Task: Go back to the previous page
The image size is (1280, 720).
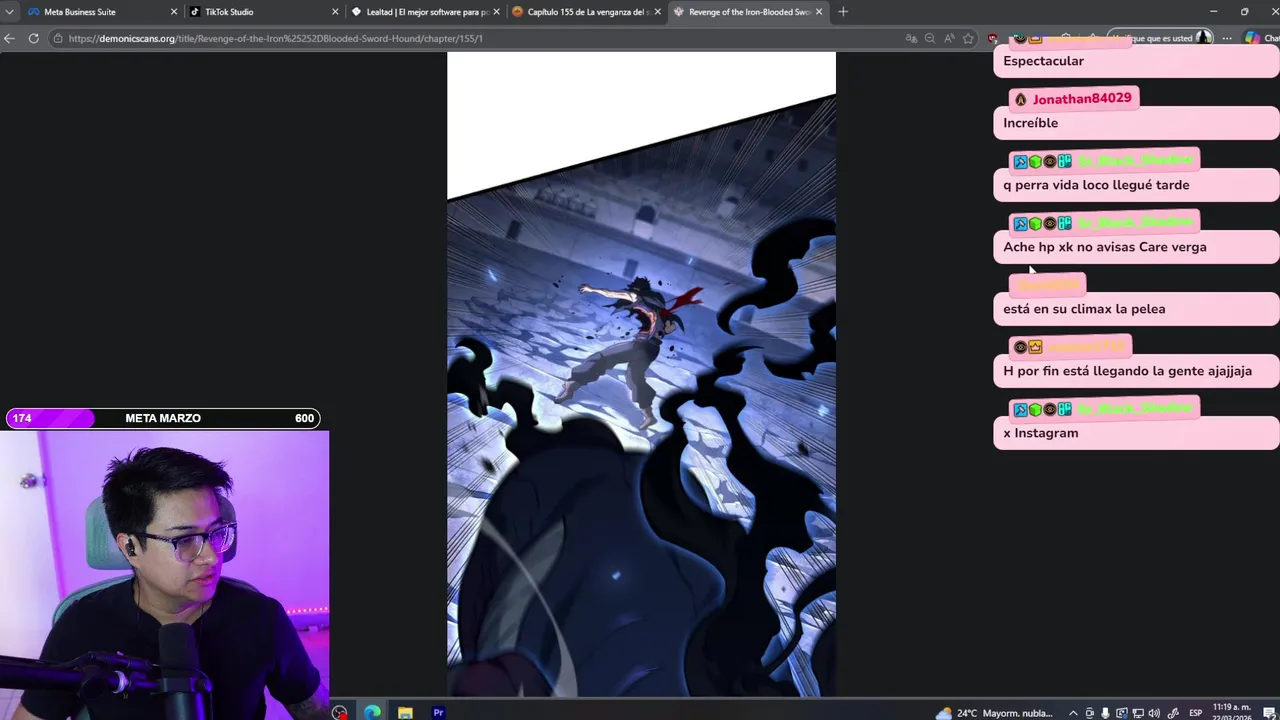Action: click(x=9, y=38)
